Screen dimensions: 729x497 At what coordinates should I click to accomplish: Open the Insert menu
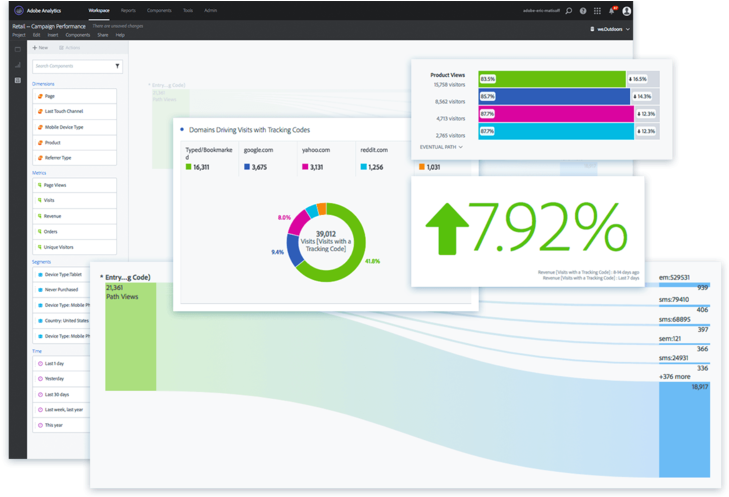click(53, 35)
